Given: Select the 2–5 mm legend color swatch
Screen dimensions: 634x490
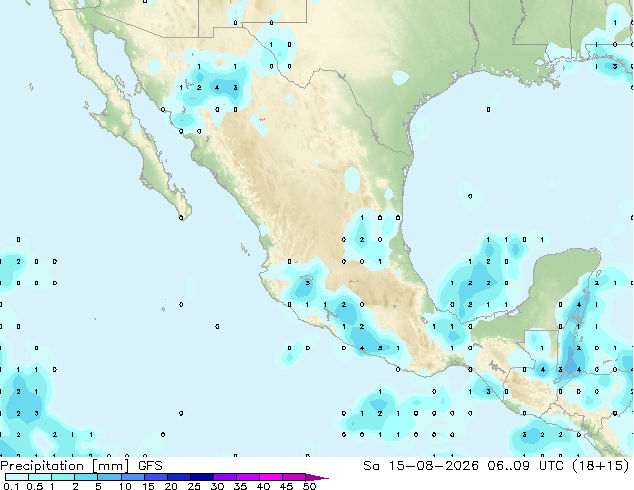Looking at the screenshot, I should click(86, 477).
